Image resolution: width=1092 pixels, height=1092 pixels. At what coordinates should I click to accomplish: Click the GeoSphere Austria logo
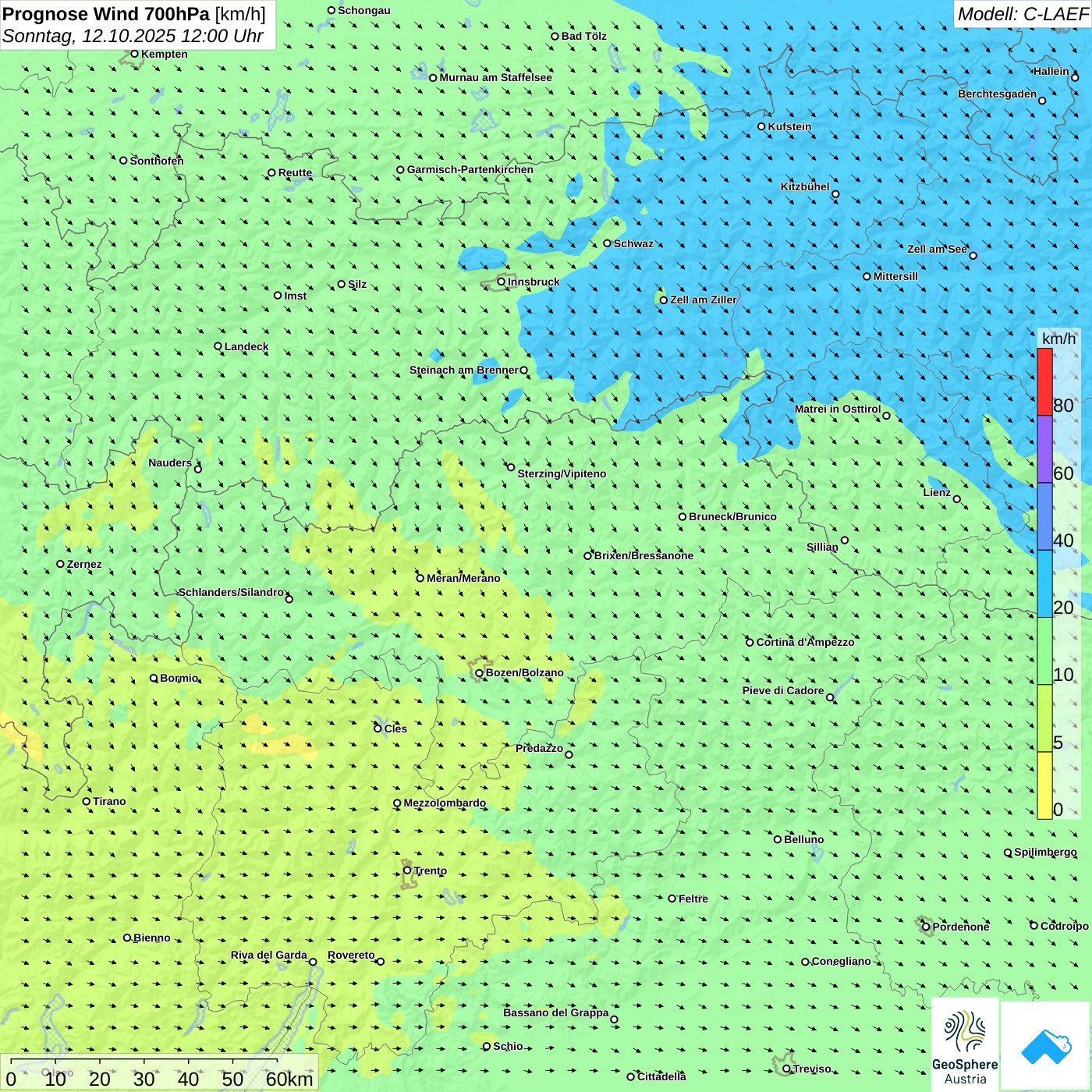[x=965, y=1044]
